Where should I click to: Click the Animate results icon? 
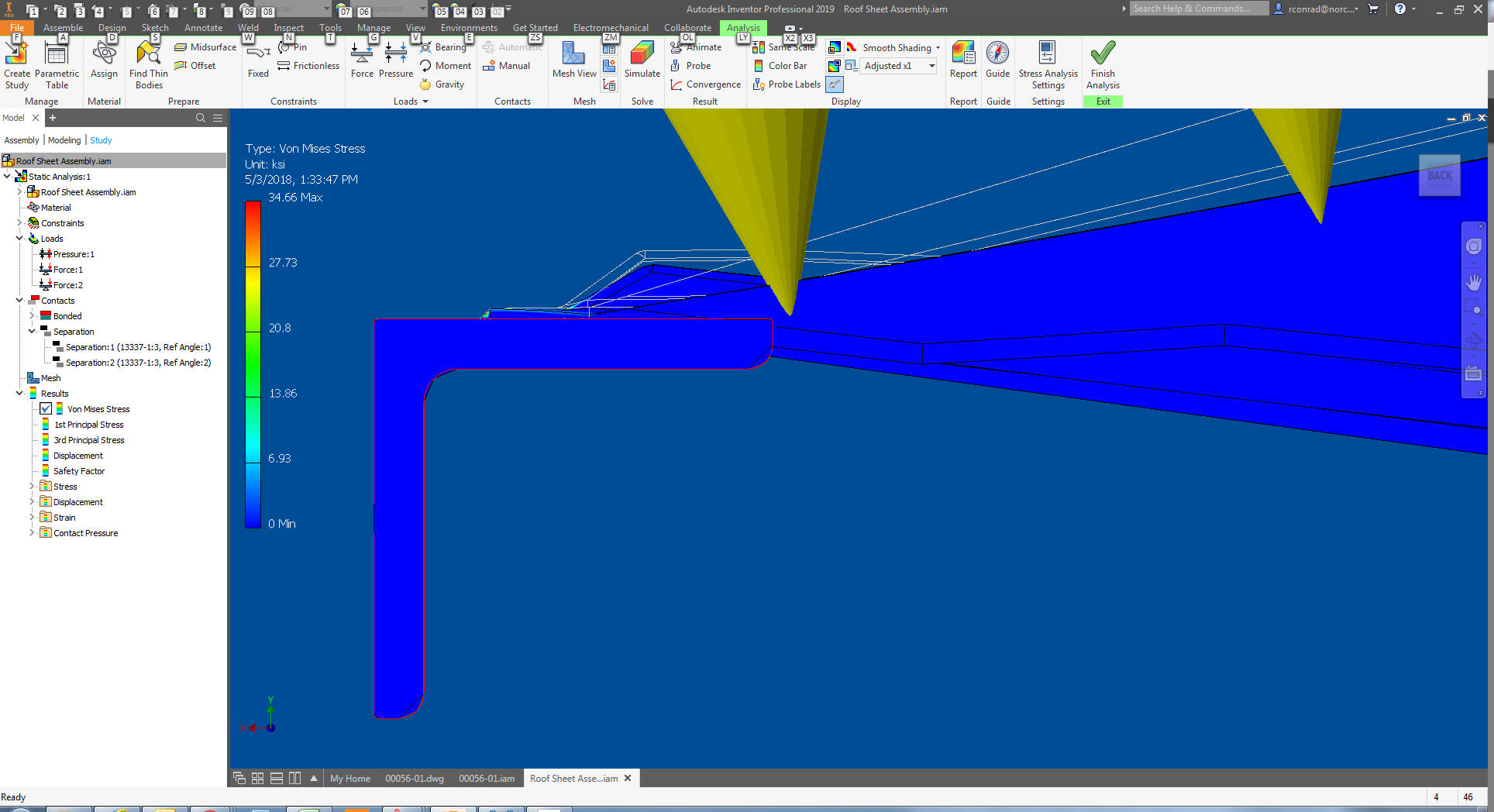[x=675, y=46]
